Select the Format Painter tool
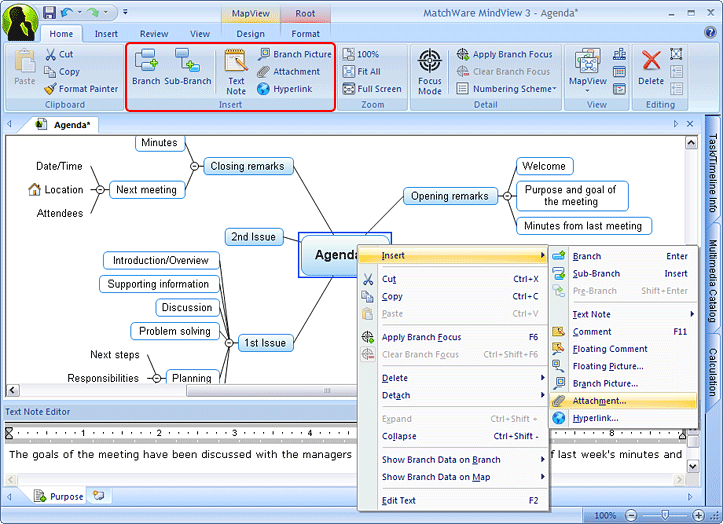This screenshot has width=723, height=524. point(81,89)
